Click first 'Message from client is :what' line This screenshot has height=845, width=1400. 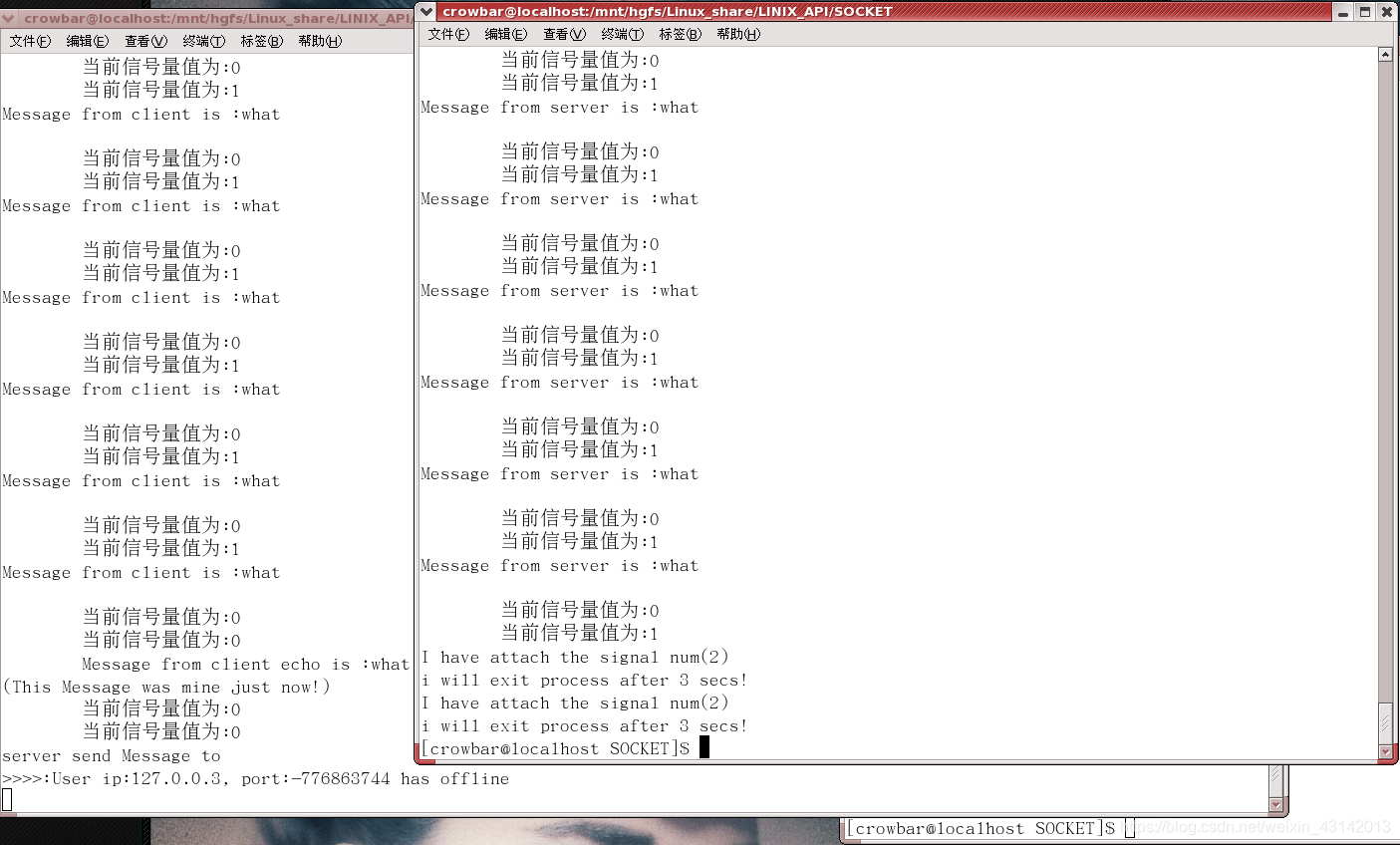141,115
